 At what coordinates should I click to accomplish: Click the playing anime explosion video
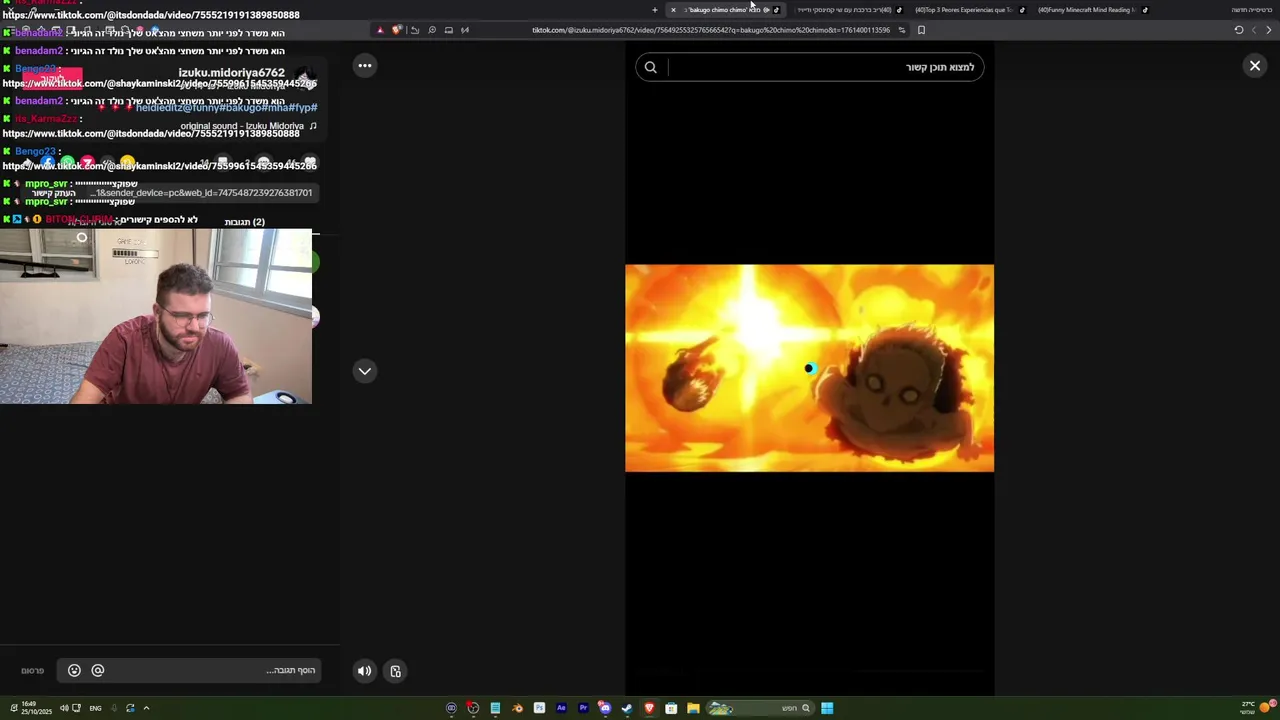(x=809, y=368)
